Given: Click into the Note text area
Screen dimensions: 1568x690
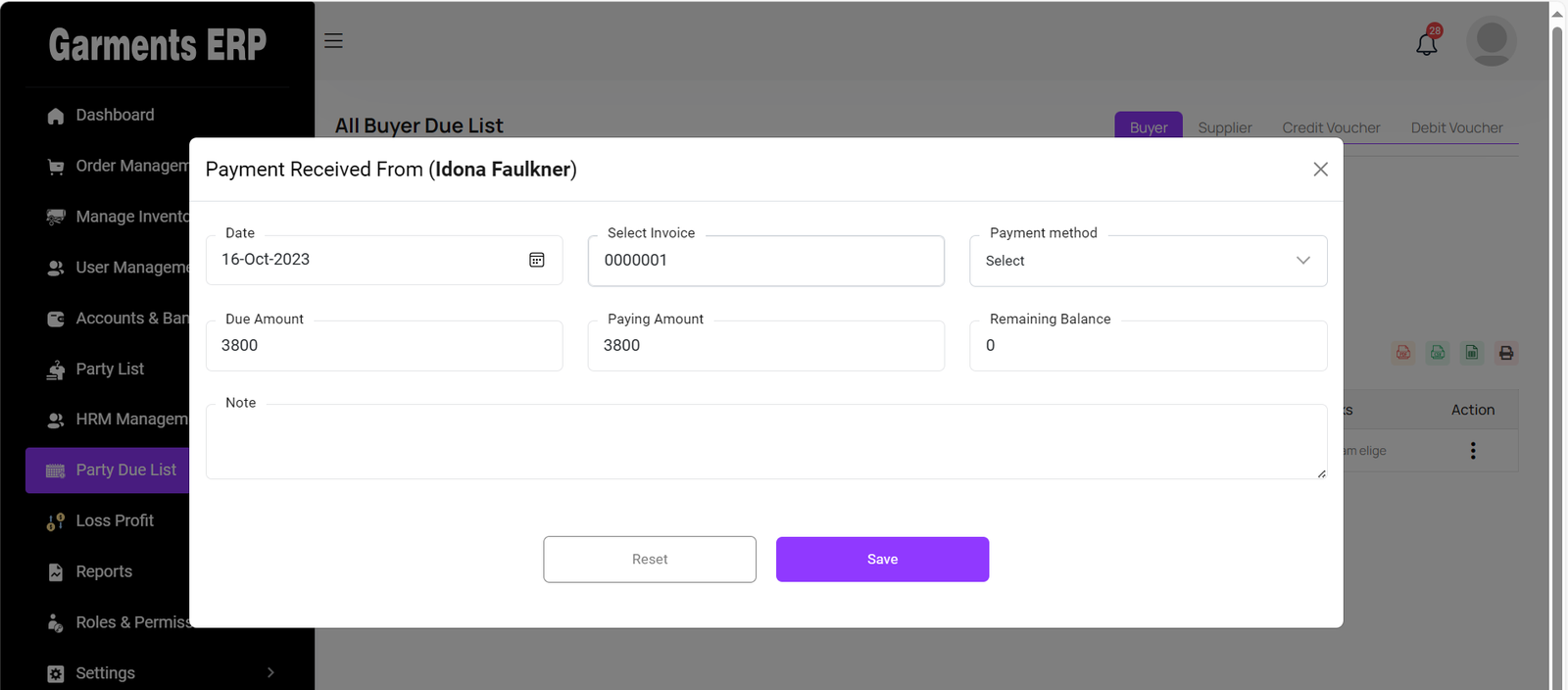Looking at the screenshot, I should click(x=764, y=442).
